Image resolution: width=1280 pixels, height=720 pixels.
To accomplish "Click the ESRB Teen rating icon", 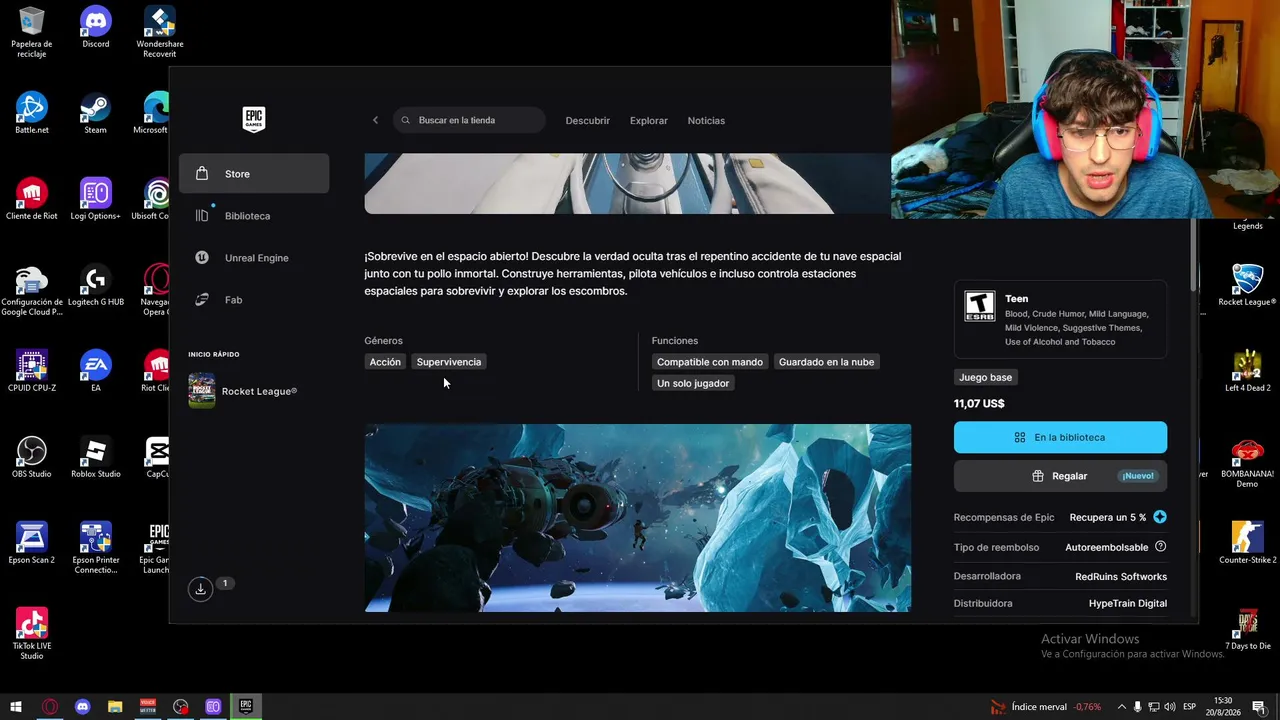I will [979, 306].
